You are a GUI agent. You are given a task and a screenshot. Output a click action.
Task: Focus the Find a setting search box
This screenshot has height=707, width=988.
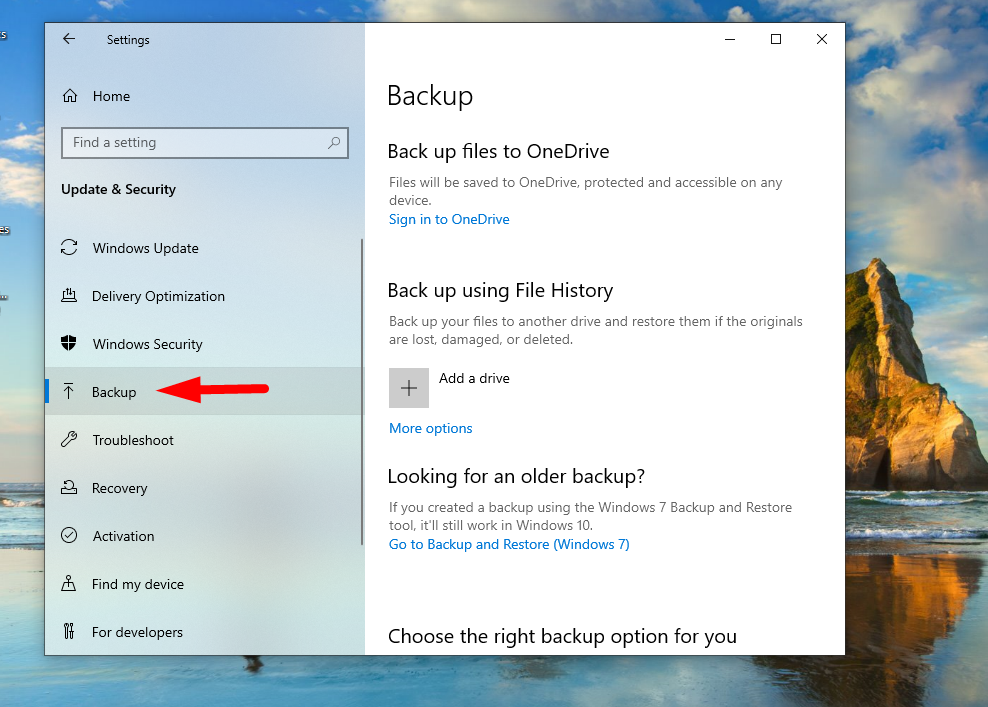pos(195,143)
